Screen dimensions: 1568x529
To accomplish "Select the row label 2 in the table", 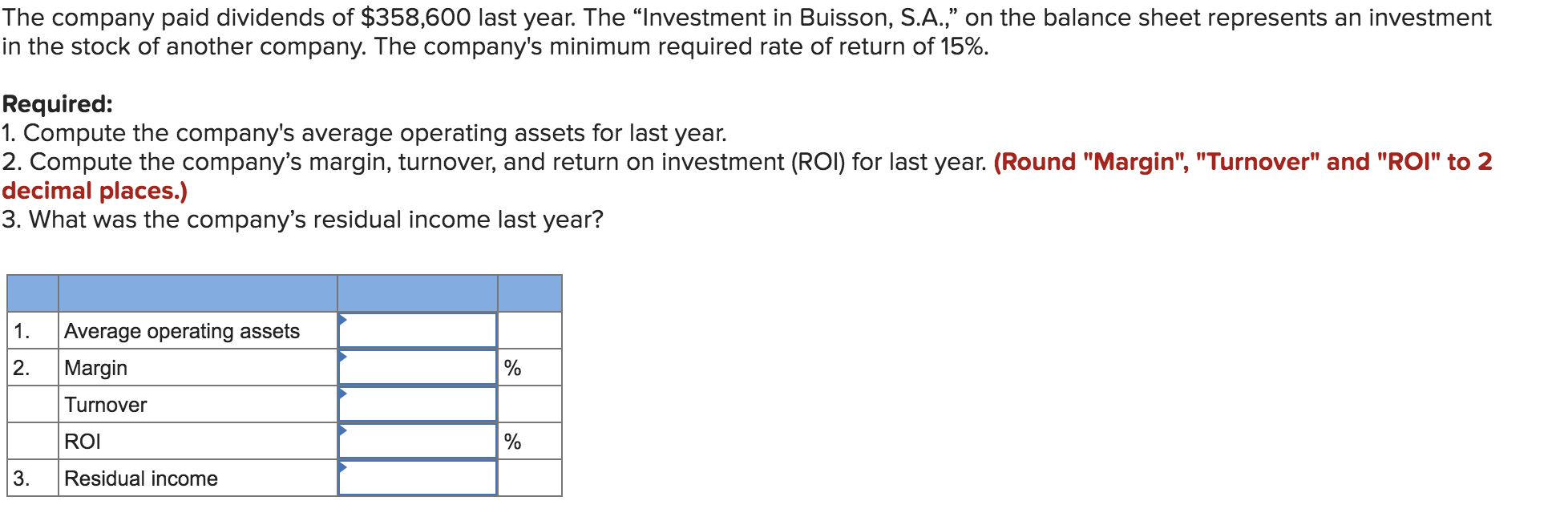I will pos(22,367).
